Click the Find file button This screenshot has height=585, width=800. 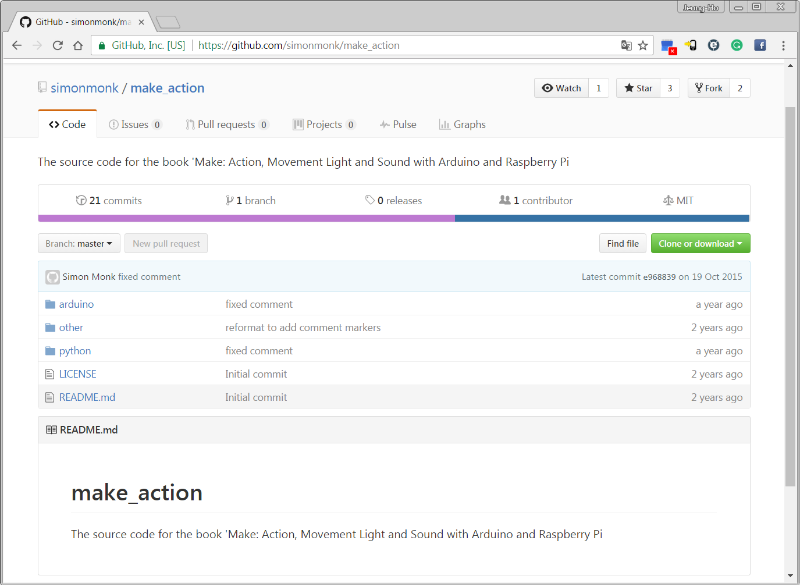tap(622, 243)
